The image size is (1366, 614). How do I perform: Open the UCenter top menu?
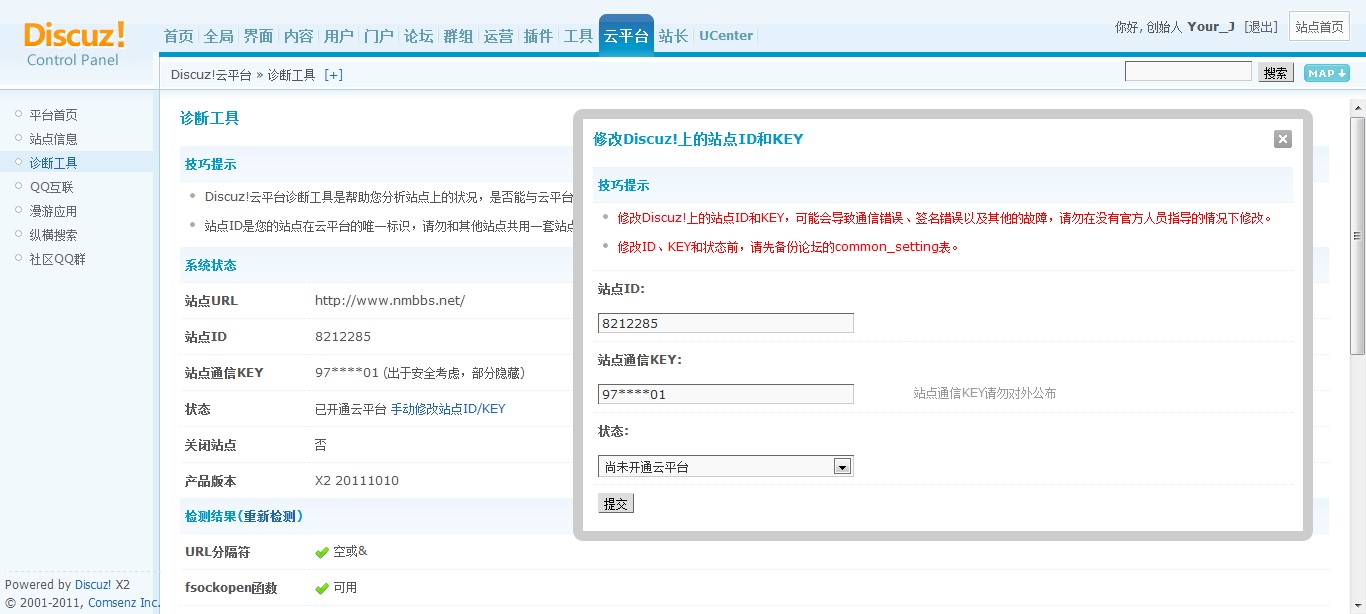(726, 36)
